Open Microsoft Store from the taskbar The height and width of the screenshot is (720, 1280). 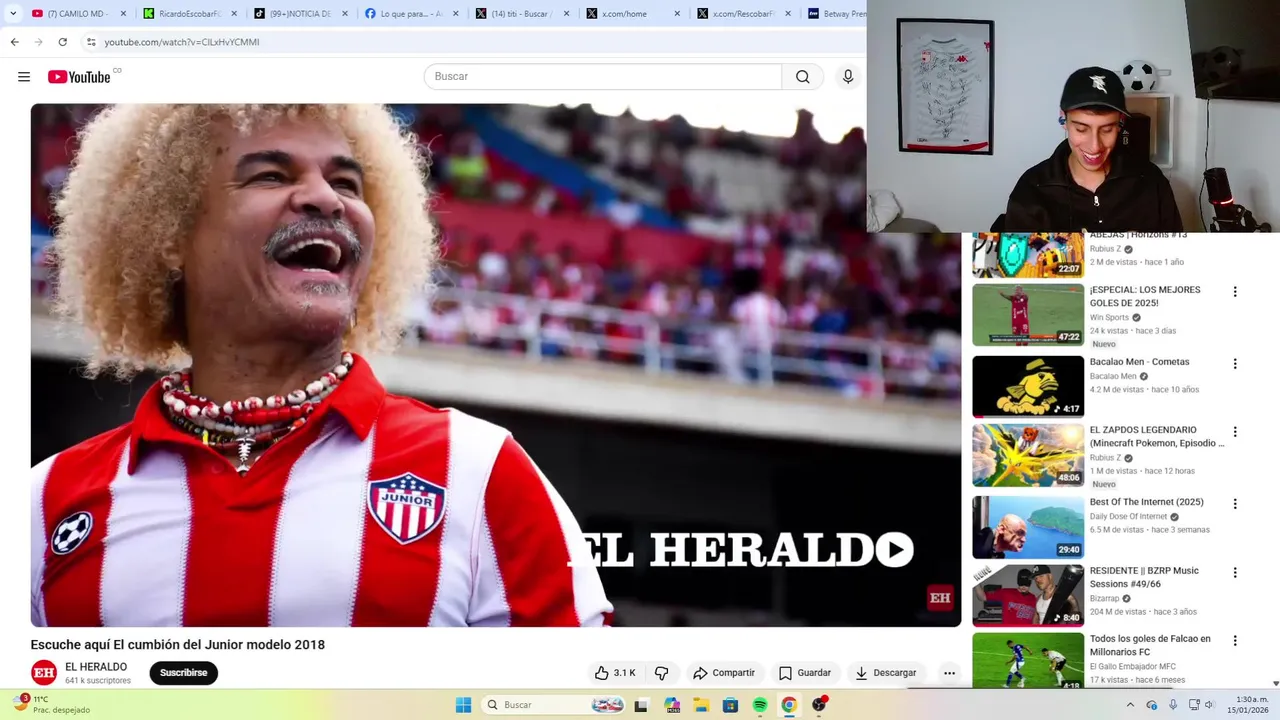(730, 705)
